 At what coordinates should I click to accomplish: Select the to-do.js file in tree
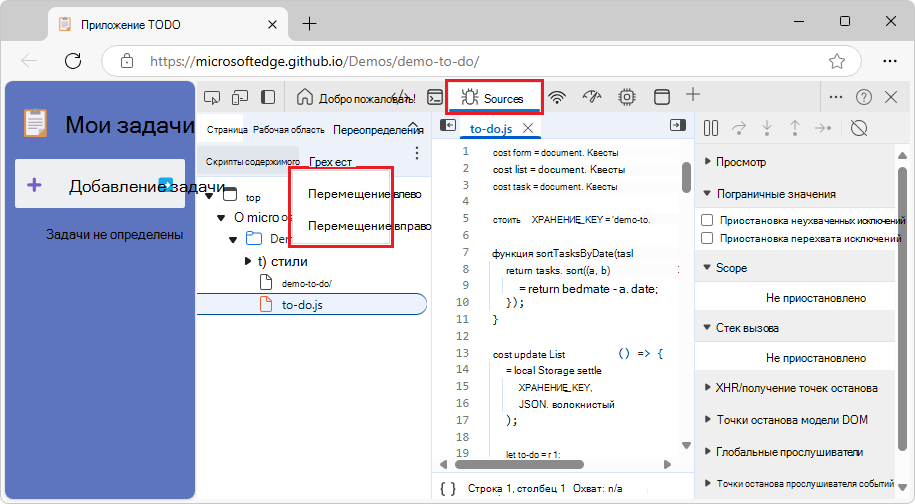coord(311,304)
